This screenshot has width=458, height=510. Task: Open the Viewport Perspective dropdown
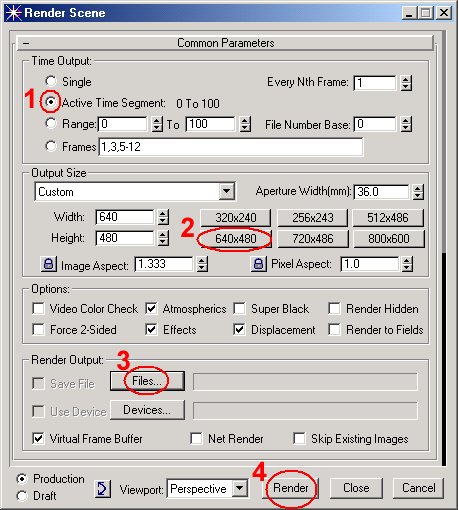pos(240,489)
